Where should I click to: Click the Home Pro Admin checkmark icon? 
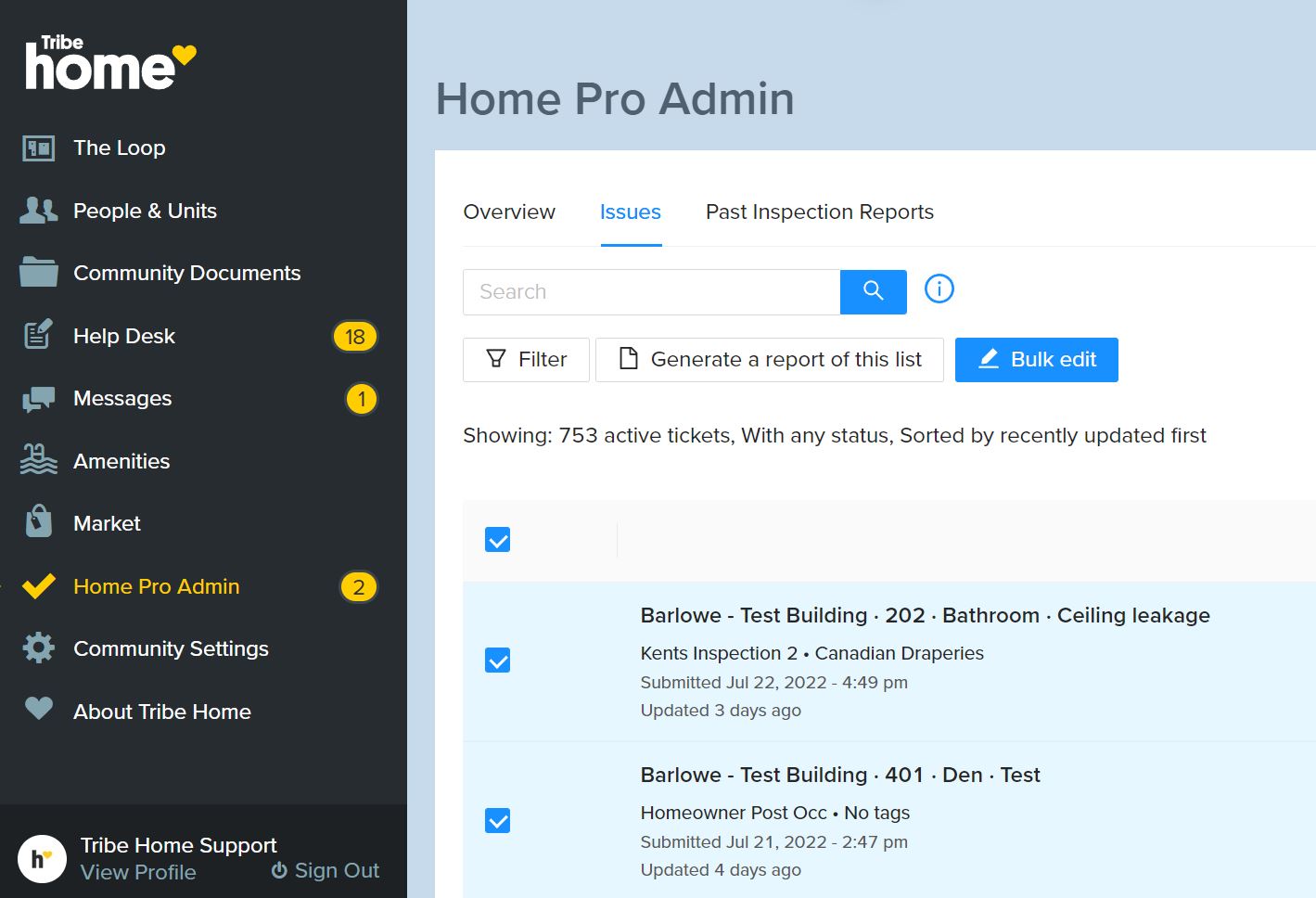[x=38, y=586]
